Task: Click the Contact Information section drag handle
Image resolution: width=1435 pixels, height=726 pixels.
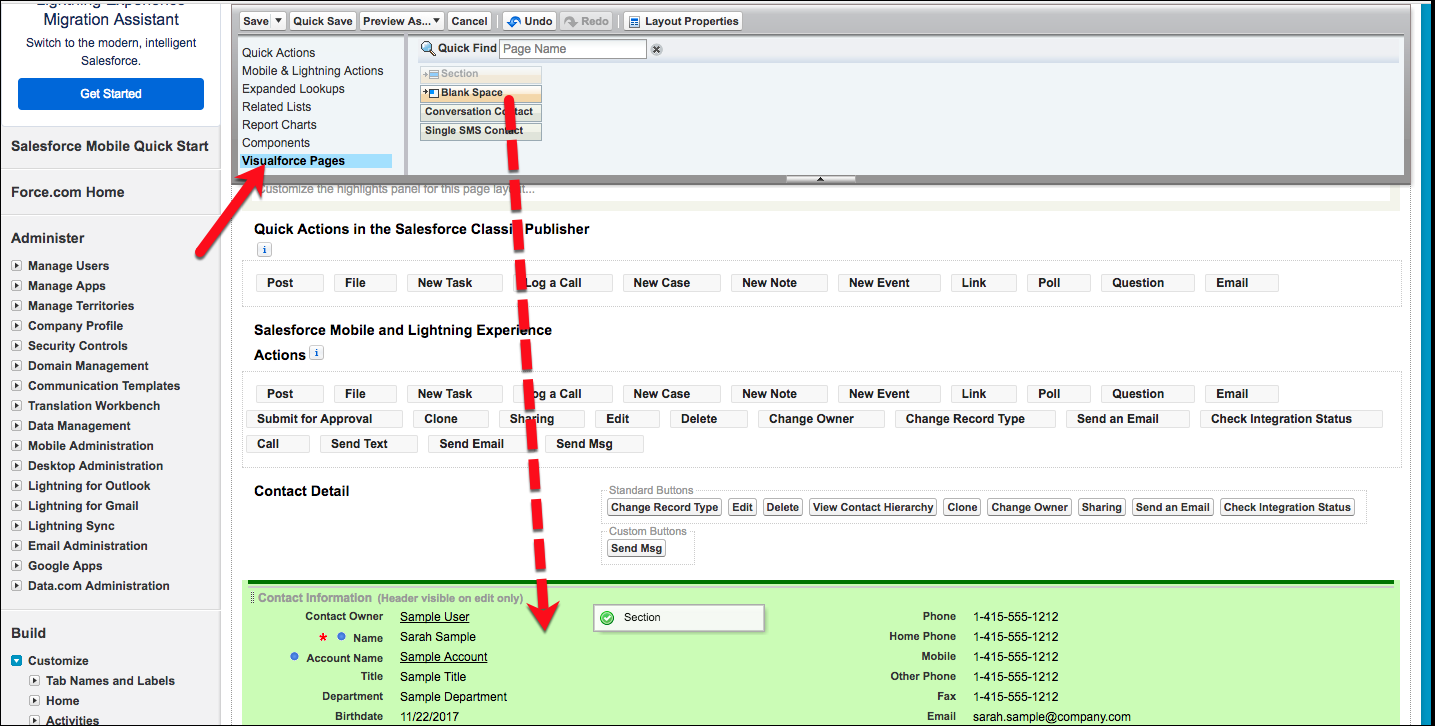Action: pos(252,598)
